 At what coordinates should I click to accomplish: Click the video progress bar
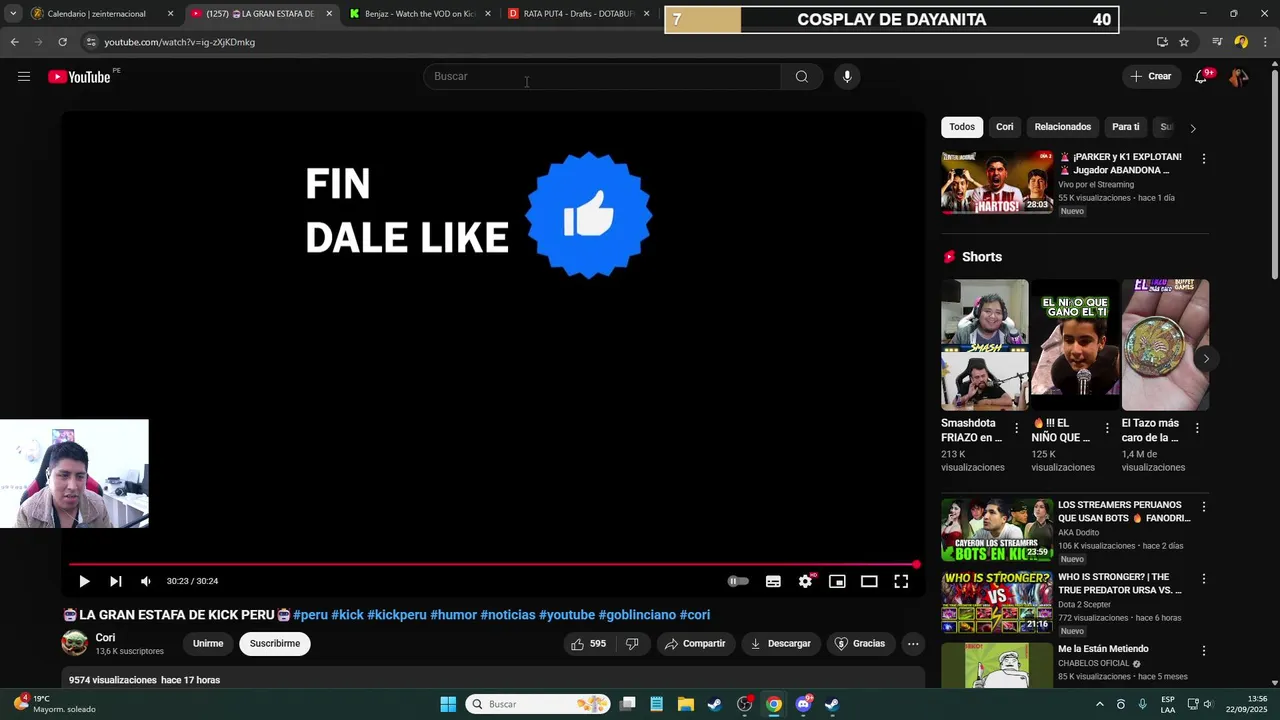click(x=494, y=565)
